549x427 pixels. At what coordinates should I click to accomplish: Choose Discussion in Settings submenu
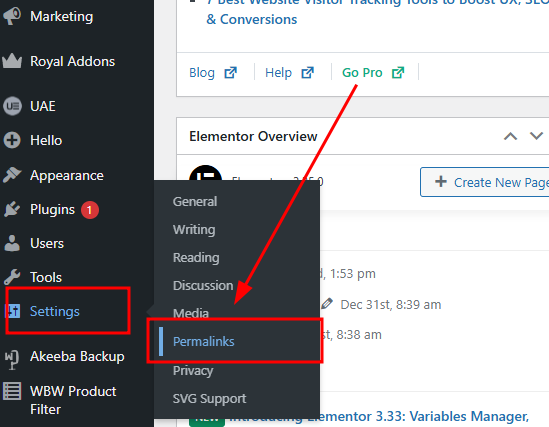pyautogui.click(x=203, y=286)
